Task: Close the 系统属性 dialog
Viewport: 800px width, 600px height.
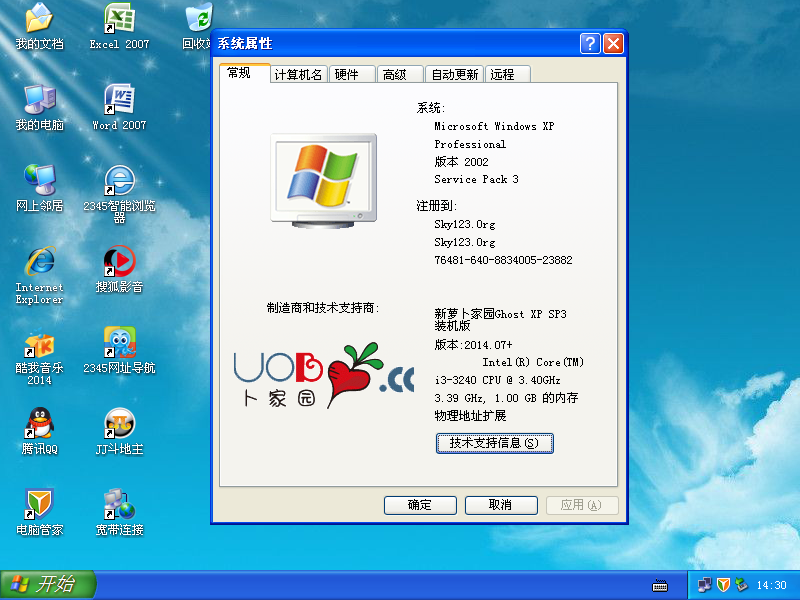Action: pyautogui.click(x=613, y=44)
